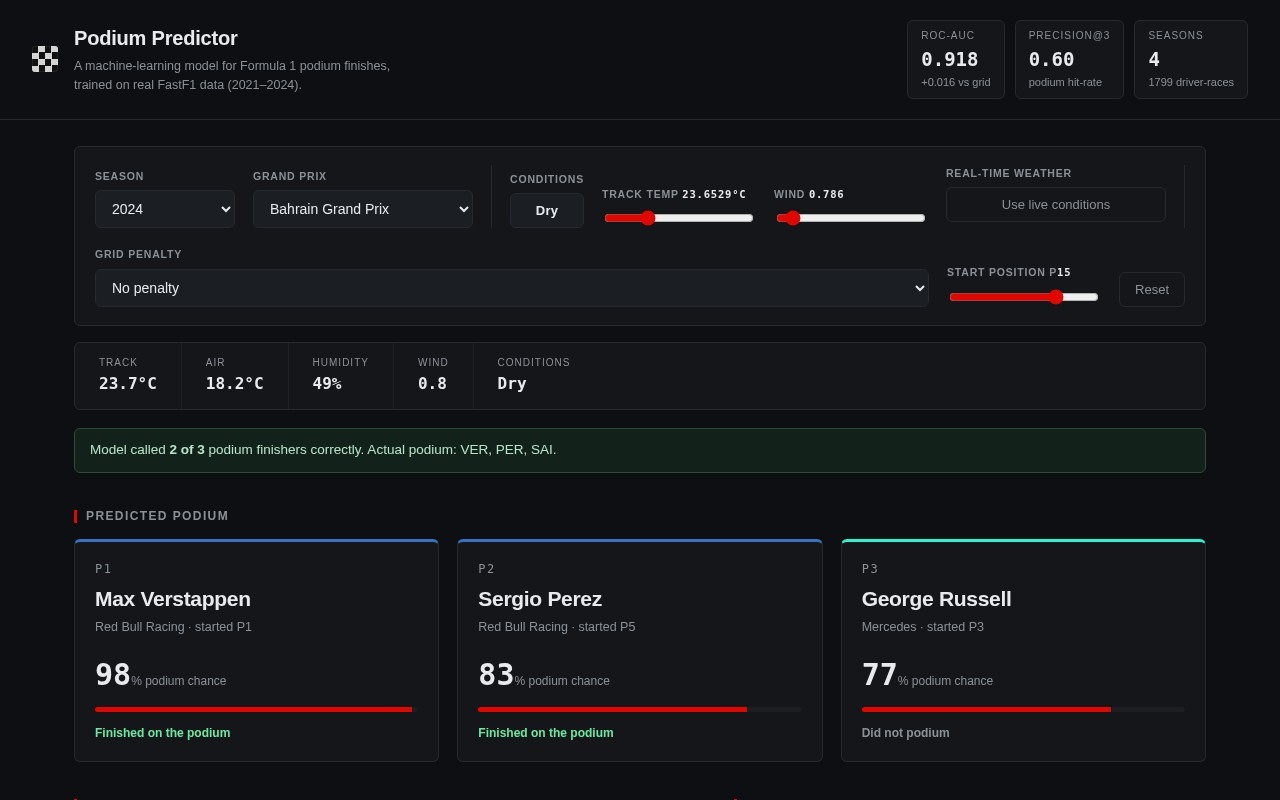Click the Predicted Podium heading
Viewport: 1280px width, 800px height.
tap(157, 516)
